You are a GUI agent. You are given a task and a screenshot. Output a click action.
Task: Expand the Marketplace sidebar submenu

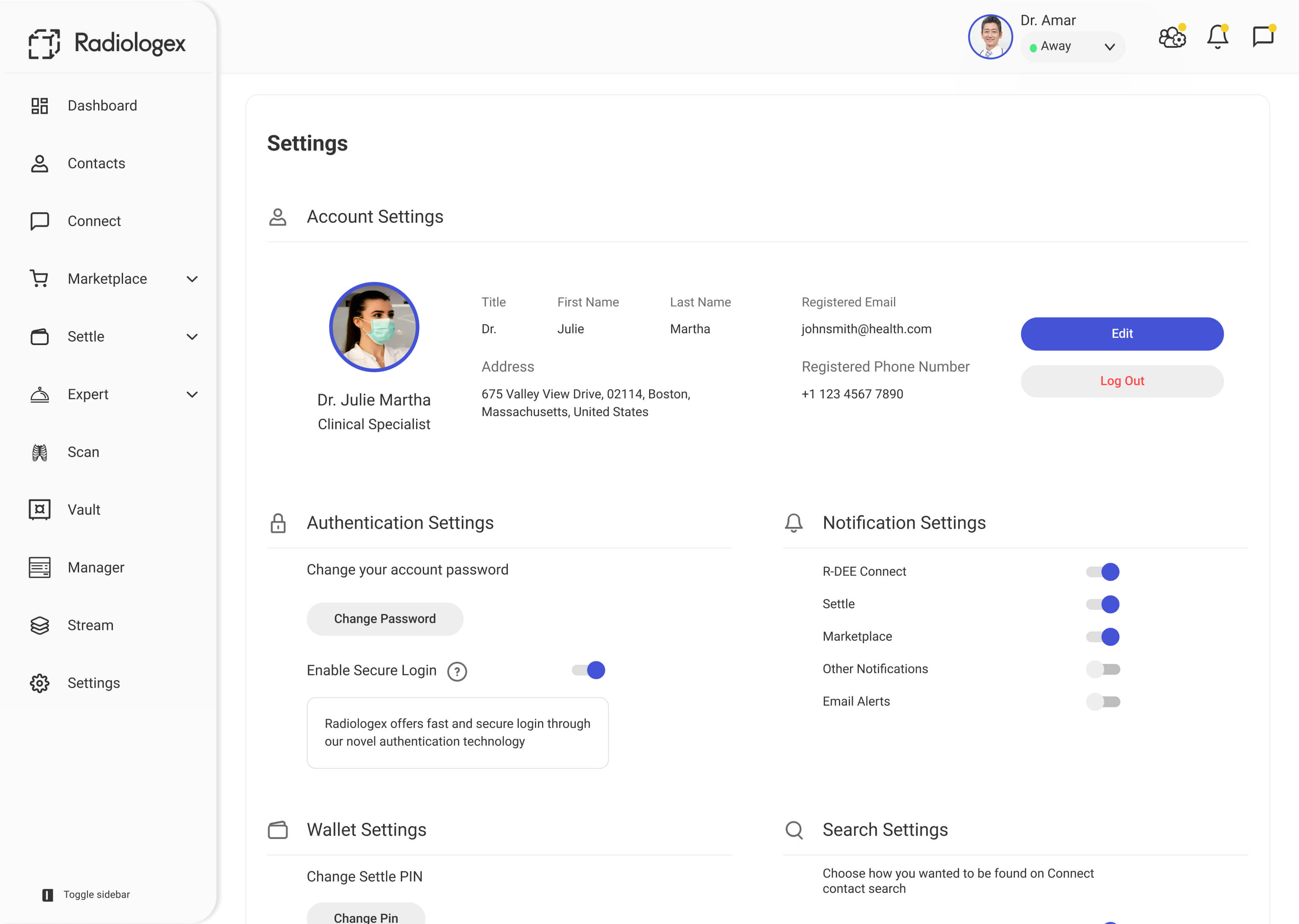pyautogui.click(x=192, y=279)
